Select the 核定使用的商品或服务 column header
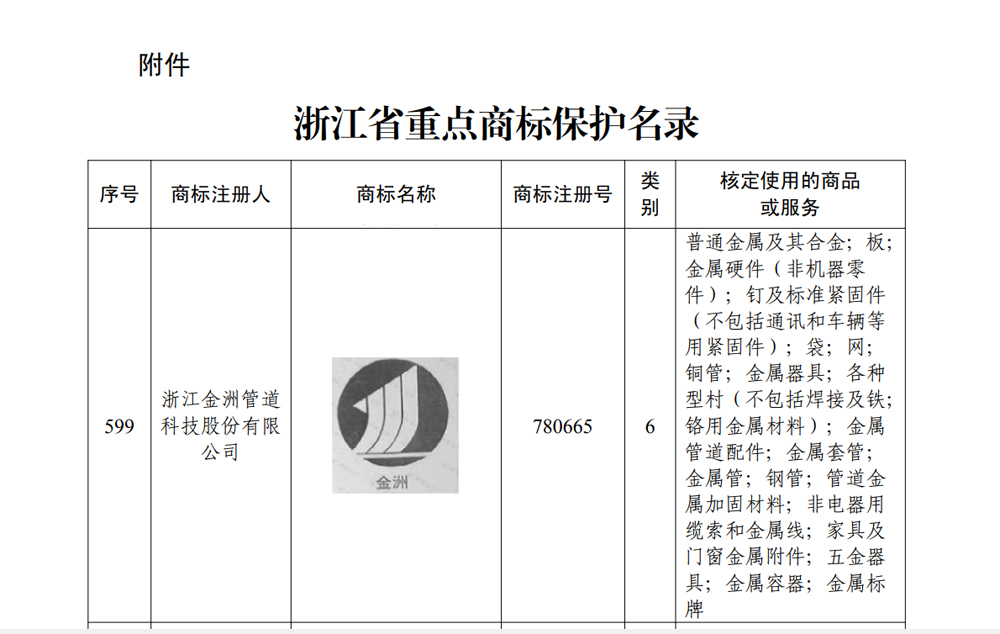 790,195
